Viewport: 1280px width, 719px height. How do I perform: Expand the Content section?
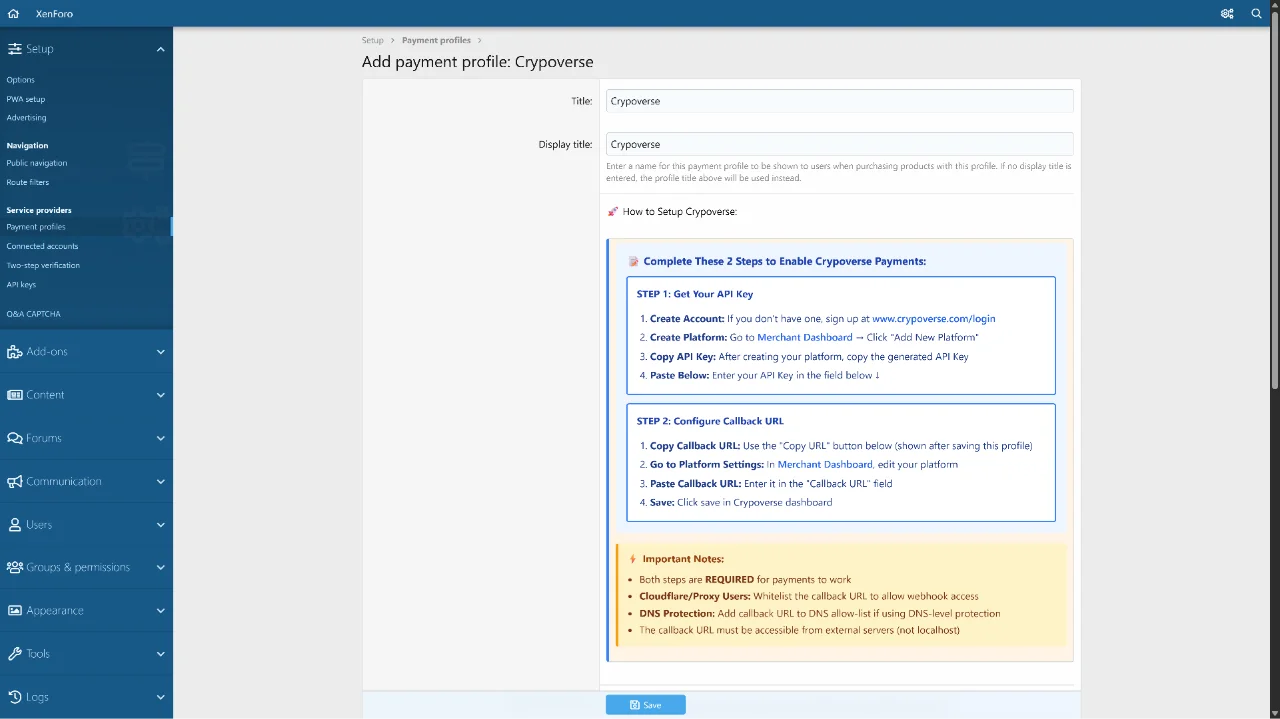coord(160,395)
